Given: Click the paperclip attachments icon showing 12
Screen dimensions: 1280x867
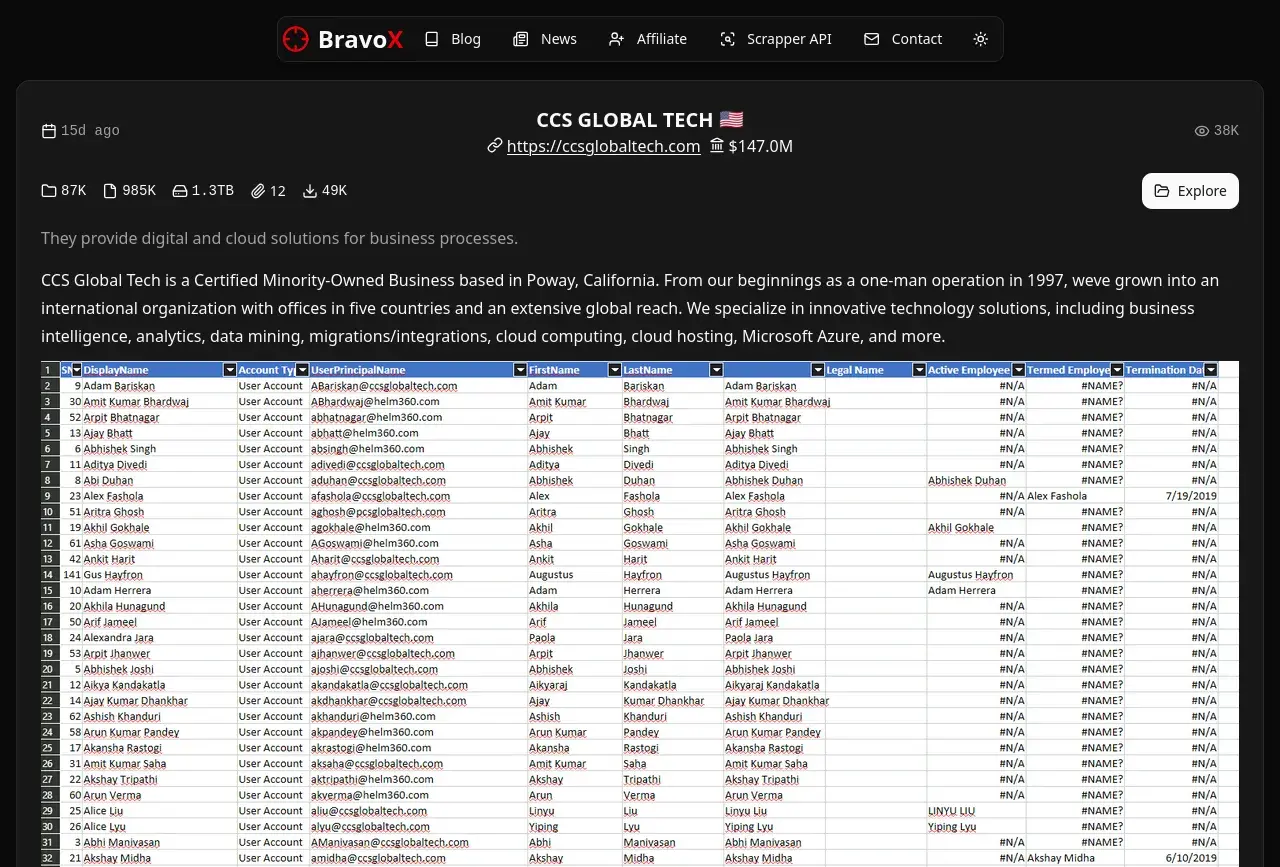Looking at the screenshot, I should click(x=258, y=191).
